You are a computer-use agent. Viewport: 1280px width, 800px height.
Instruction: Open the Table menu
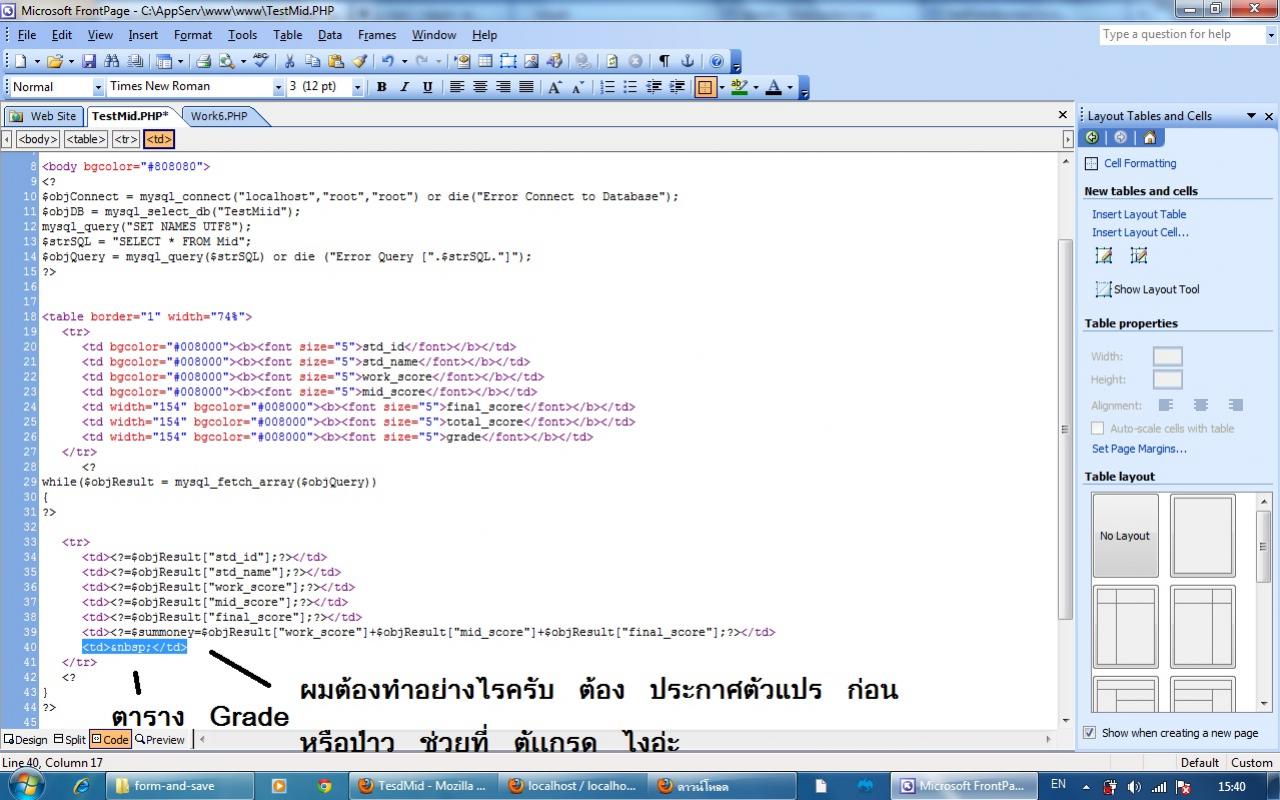pos(287,35)
